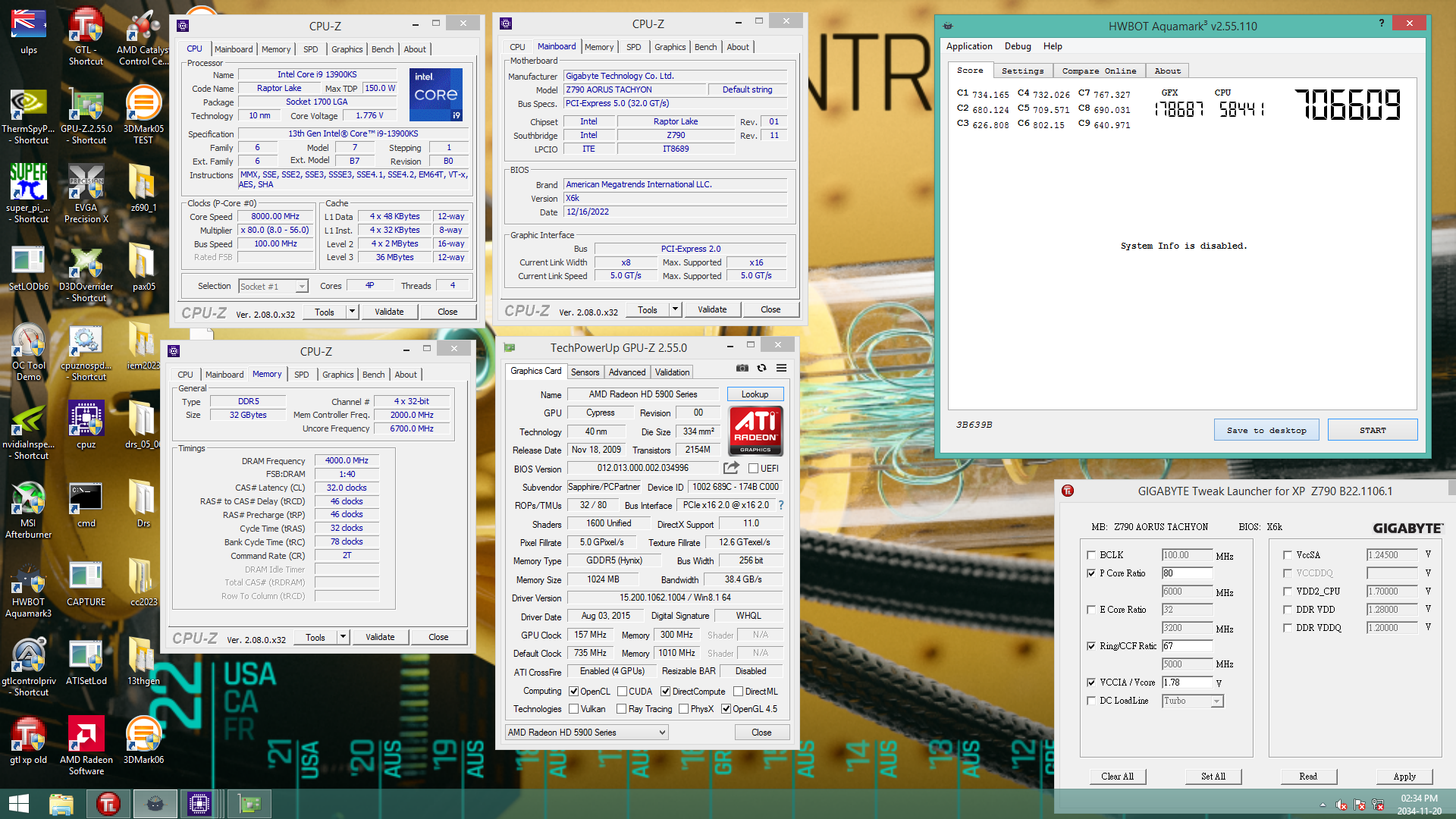Click Ring/CCF Ratio value field
1456x819 pixels.
point(1187,646)
